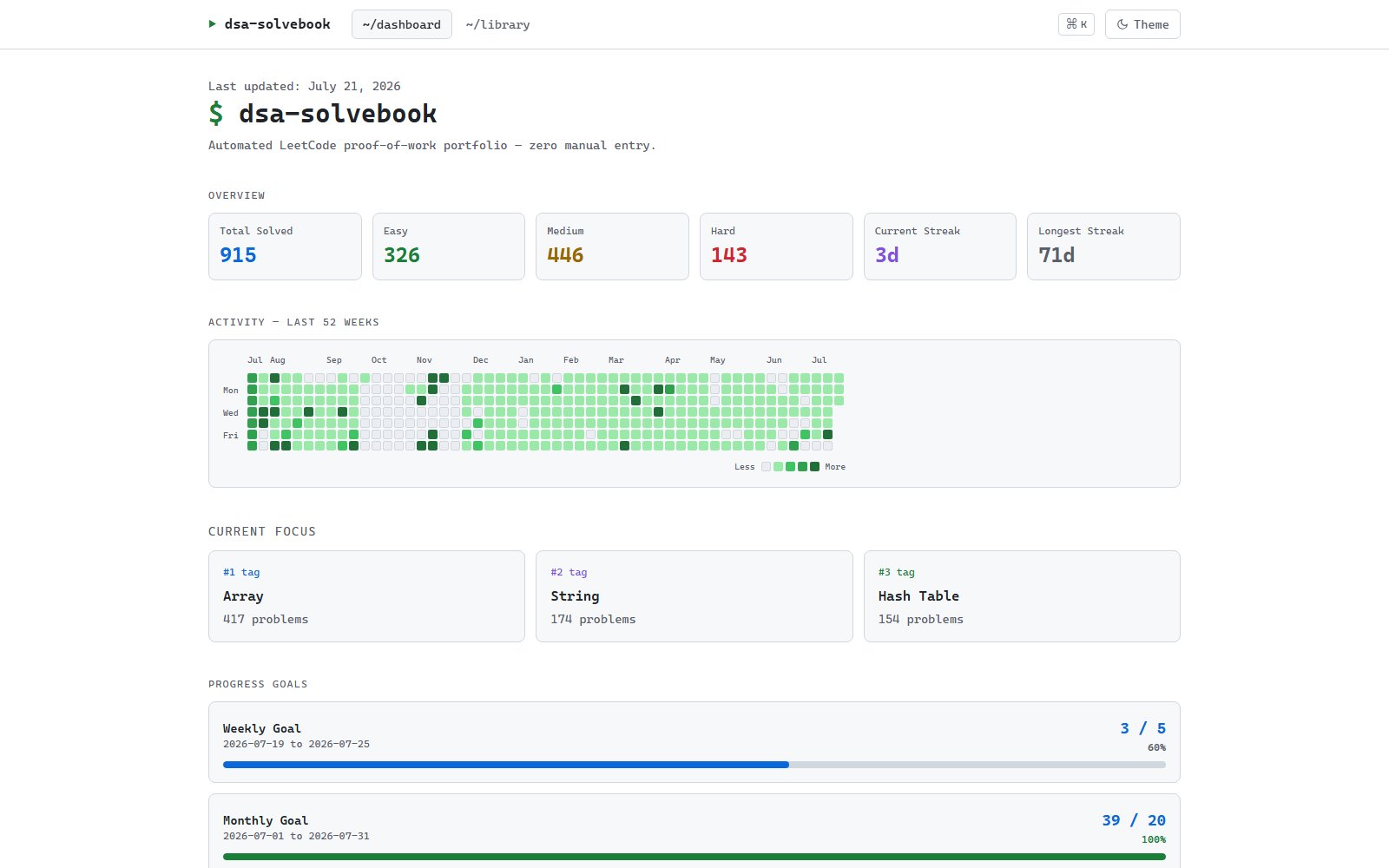
Task: Open the ~/dashboard tab
Action: (x=402, y=24)
